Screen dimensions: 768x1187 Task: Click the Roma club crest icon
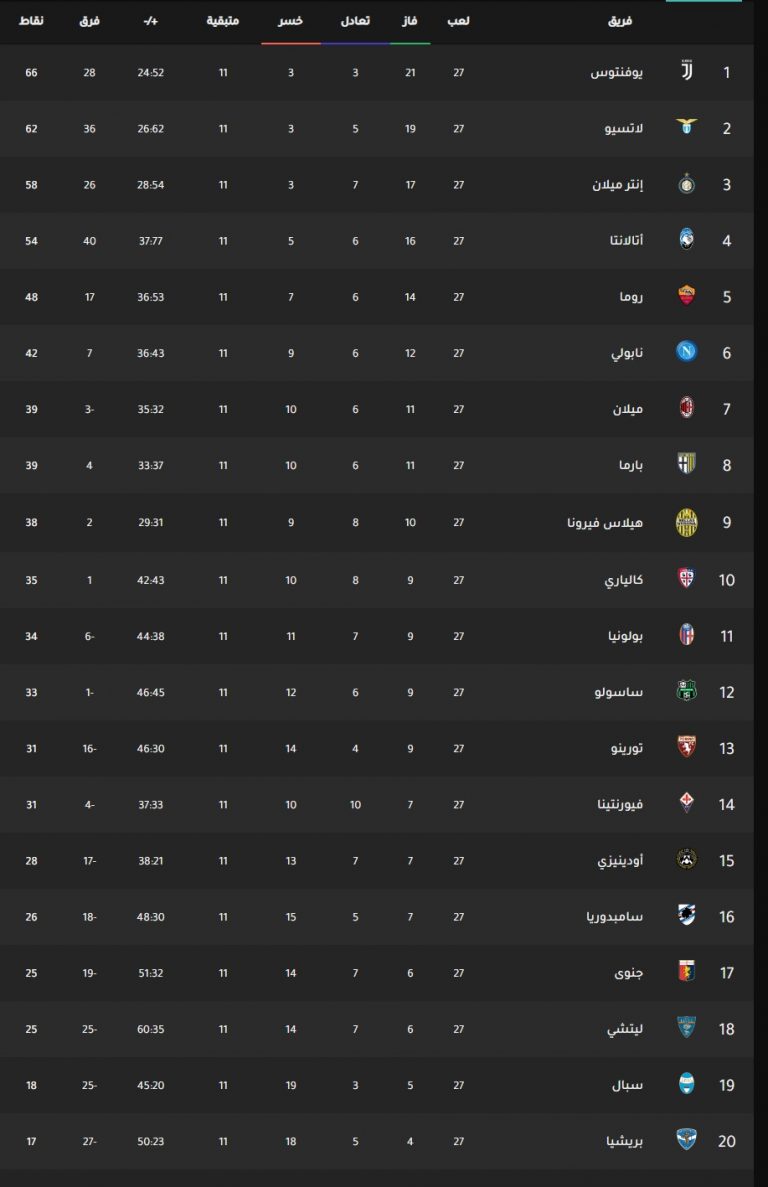tap(686, 296)
